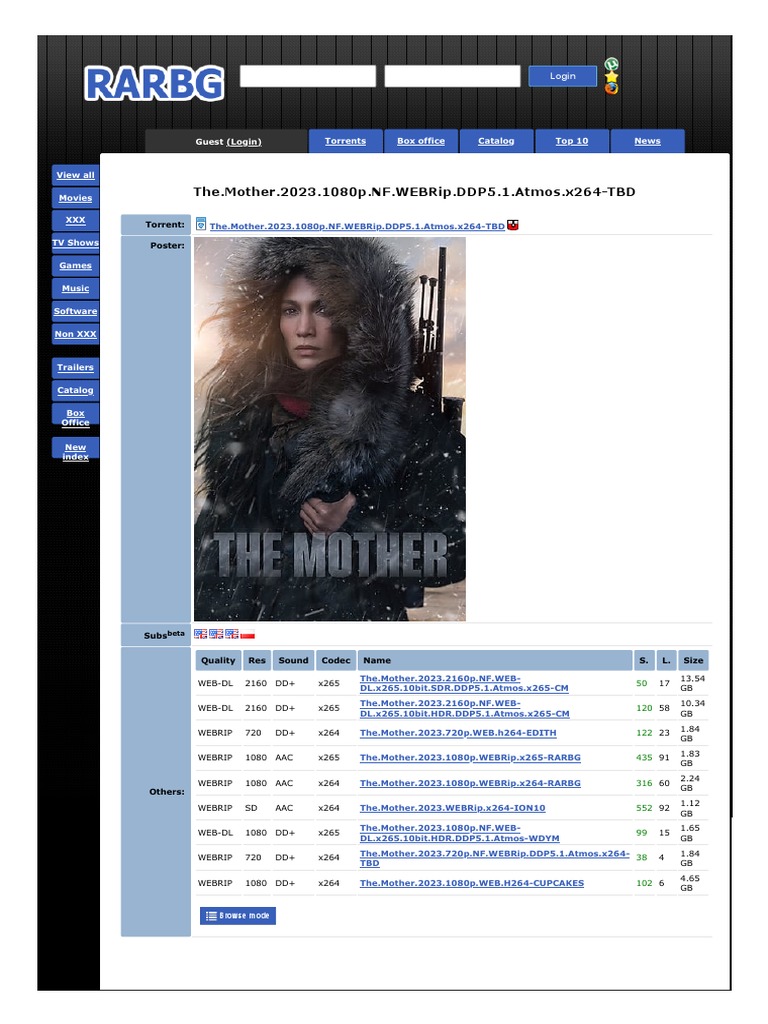Click the Sound column header
The image size is (768, 1024).
tap(293, 660)
